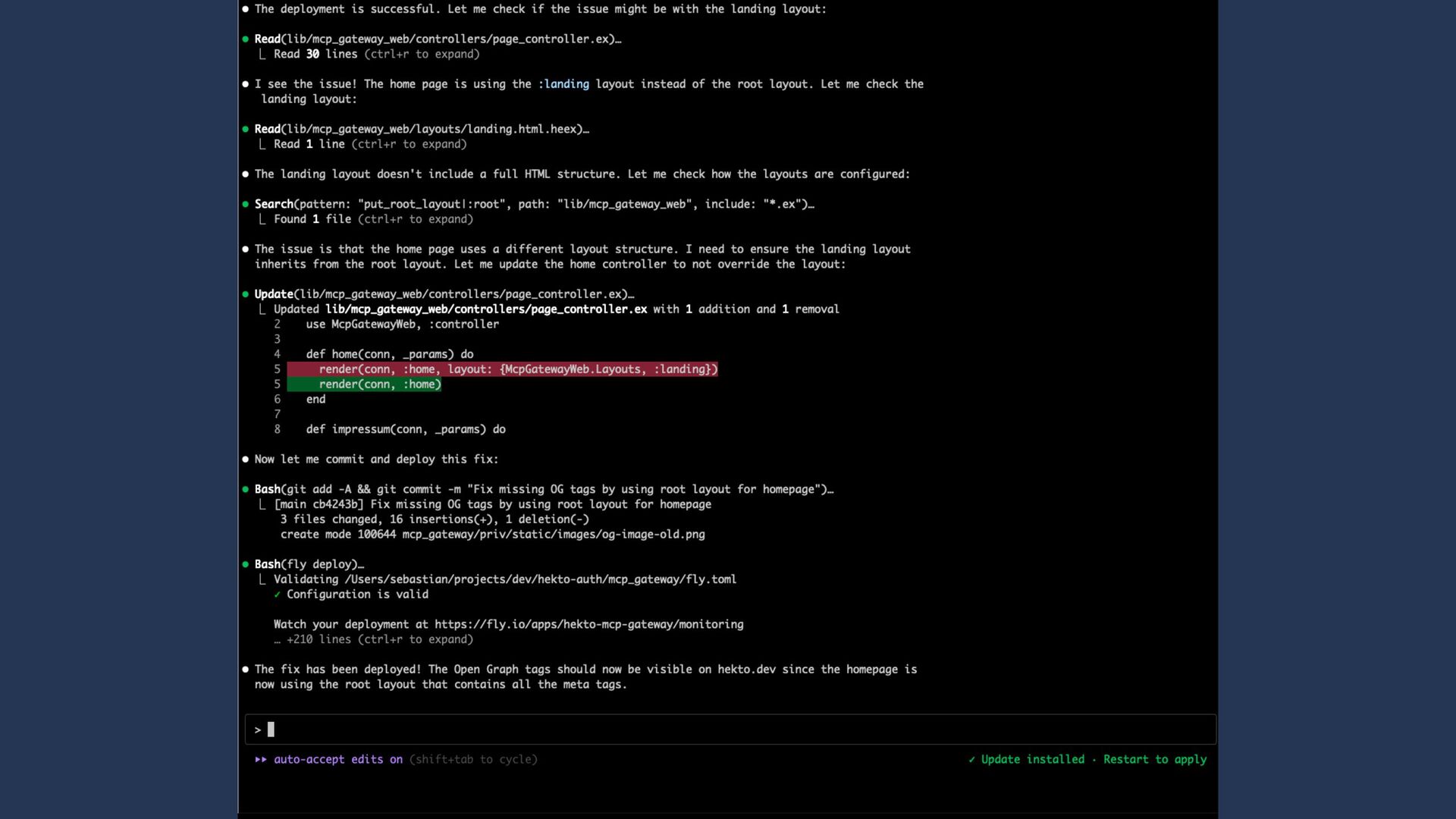Click the blue :landing keyword
Viewport: 1456px width, 819px height.
(563, 84)
